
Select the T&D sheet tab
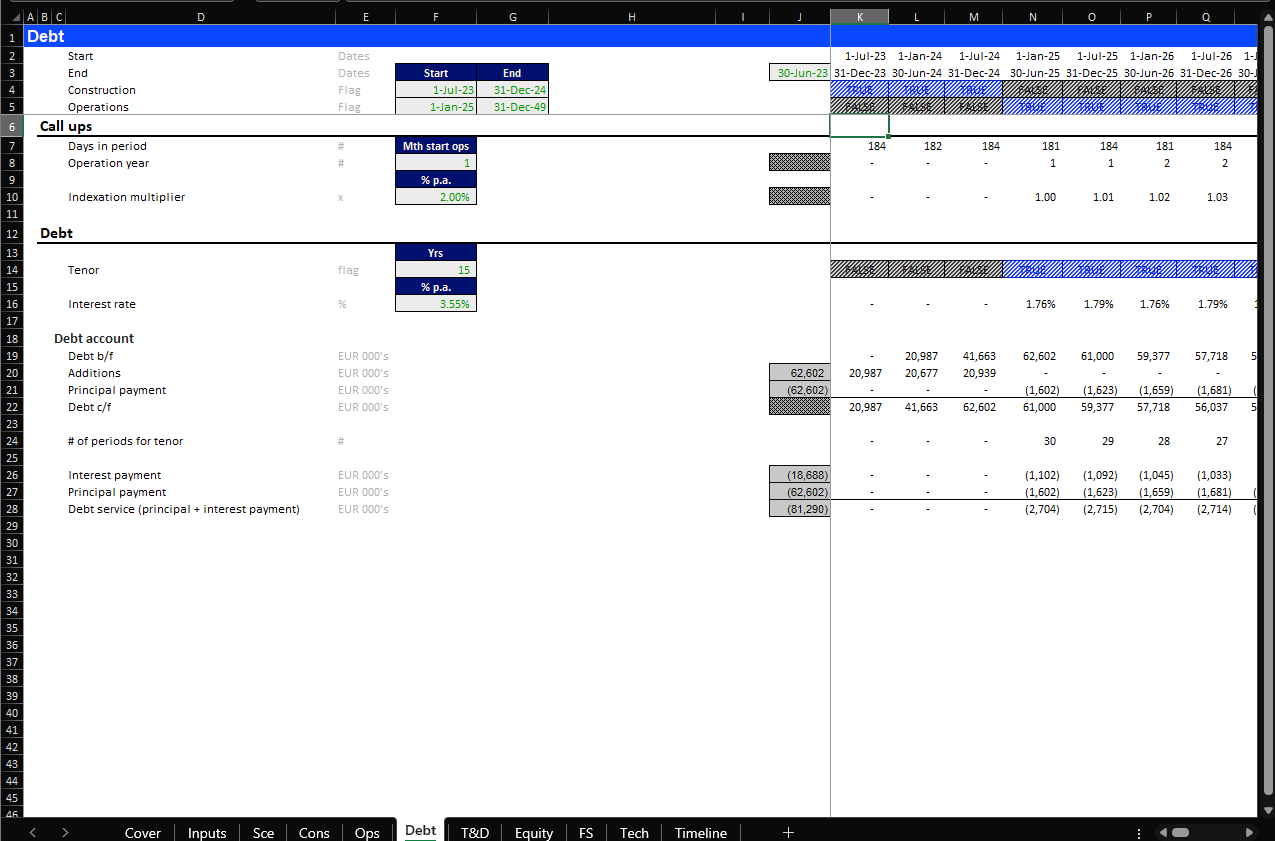coord(474,832)
